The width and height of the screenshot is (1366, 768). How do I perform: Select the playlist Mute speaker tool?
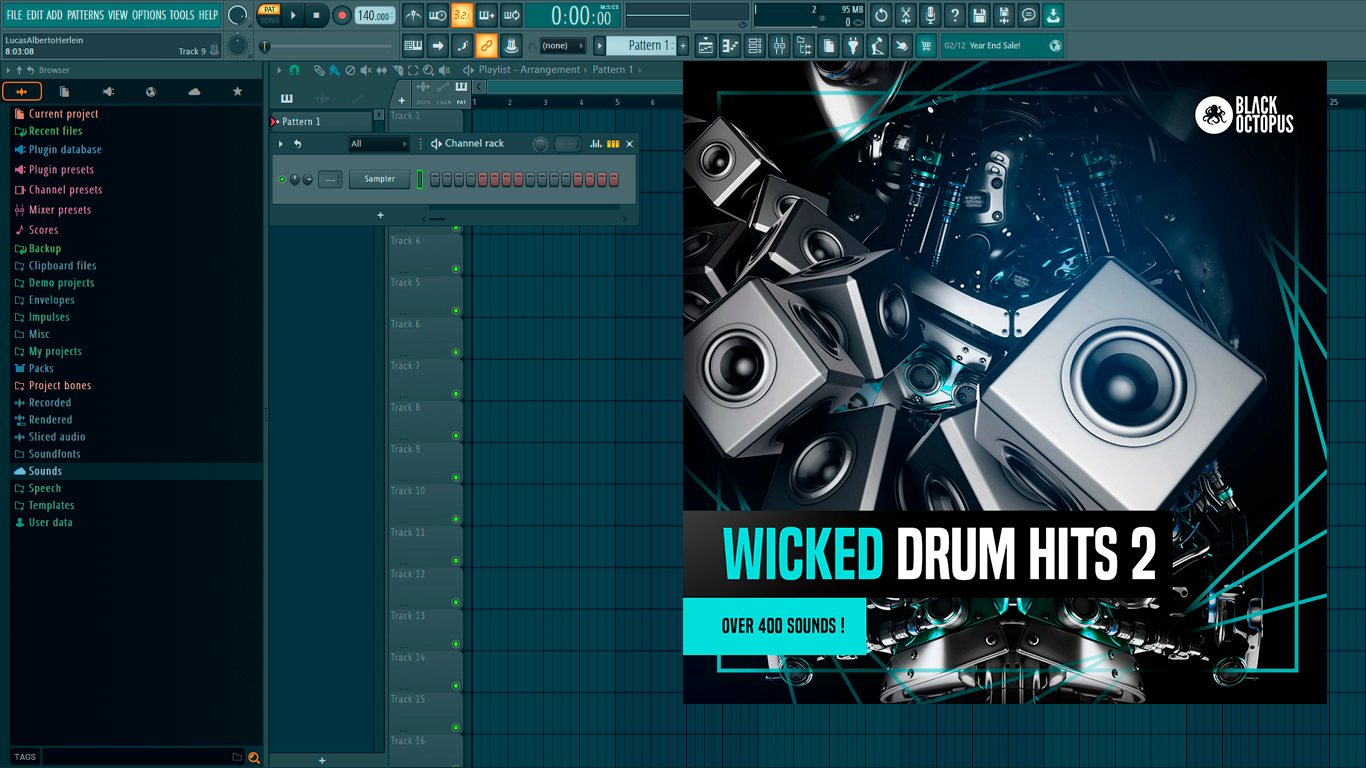click(366, 70)
